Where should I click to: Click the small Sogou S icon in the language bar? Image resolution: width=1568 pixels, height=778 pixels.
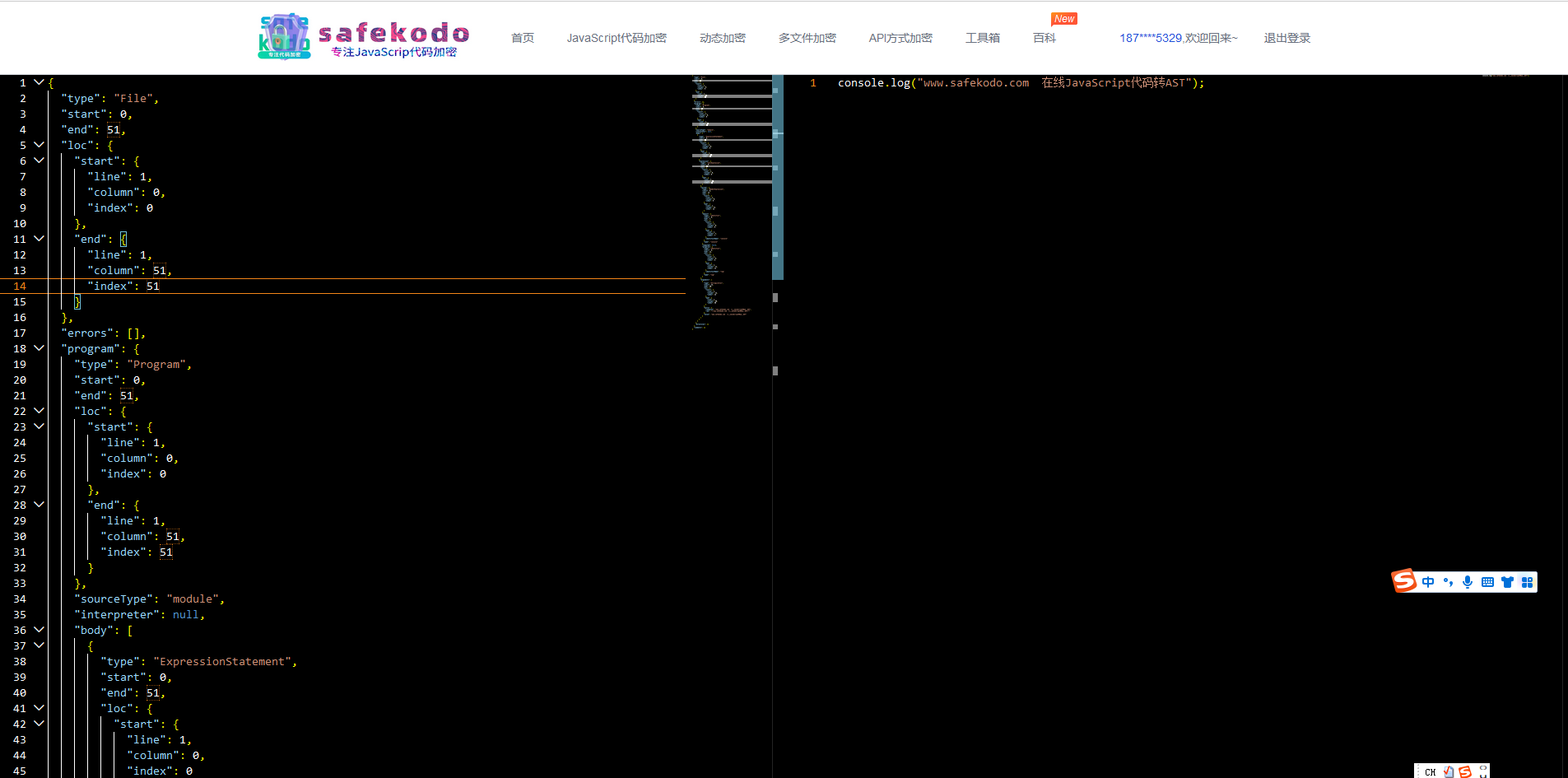[1465, 772]
